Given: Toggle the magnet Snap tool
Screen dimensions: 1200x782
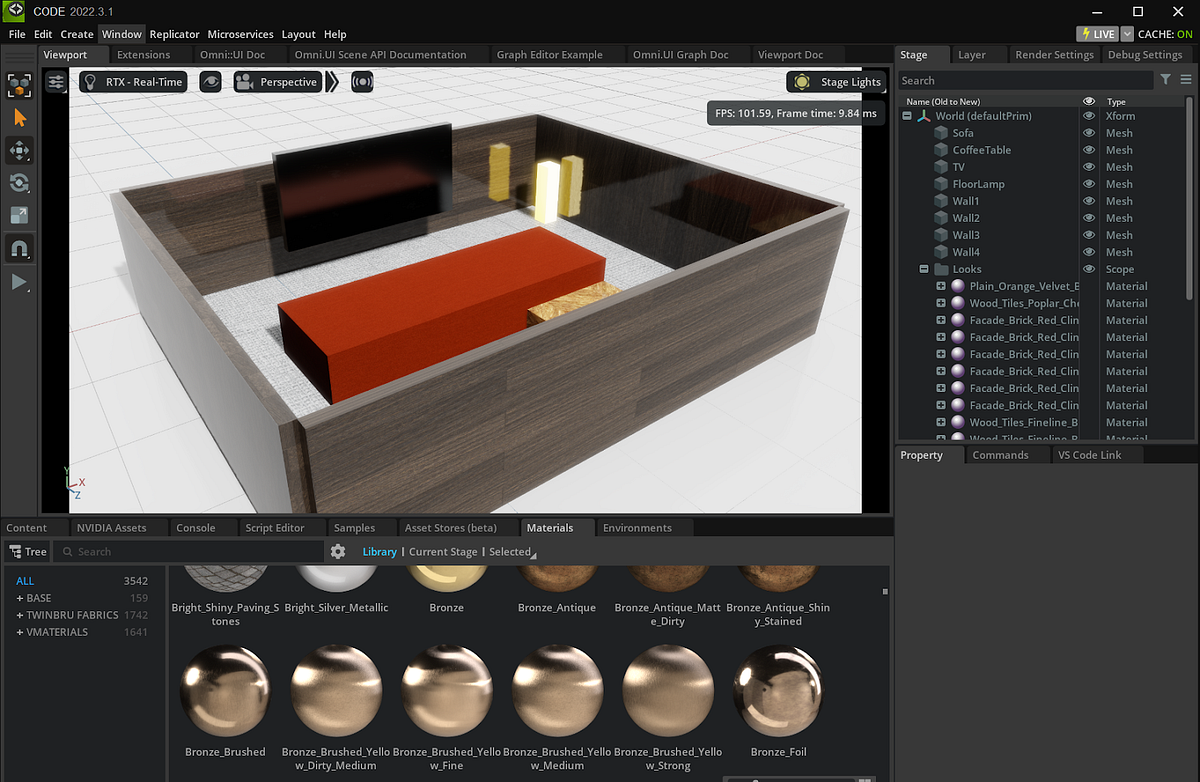Looking at the screenshot, I should (19, 248).
